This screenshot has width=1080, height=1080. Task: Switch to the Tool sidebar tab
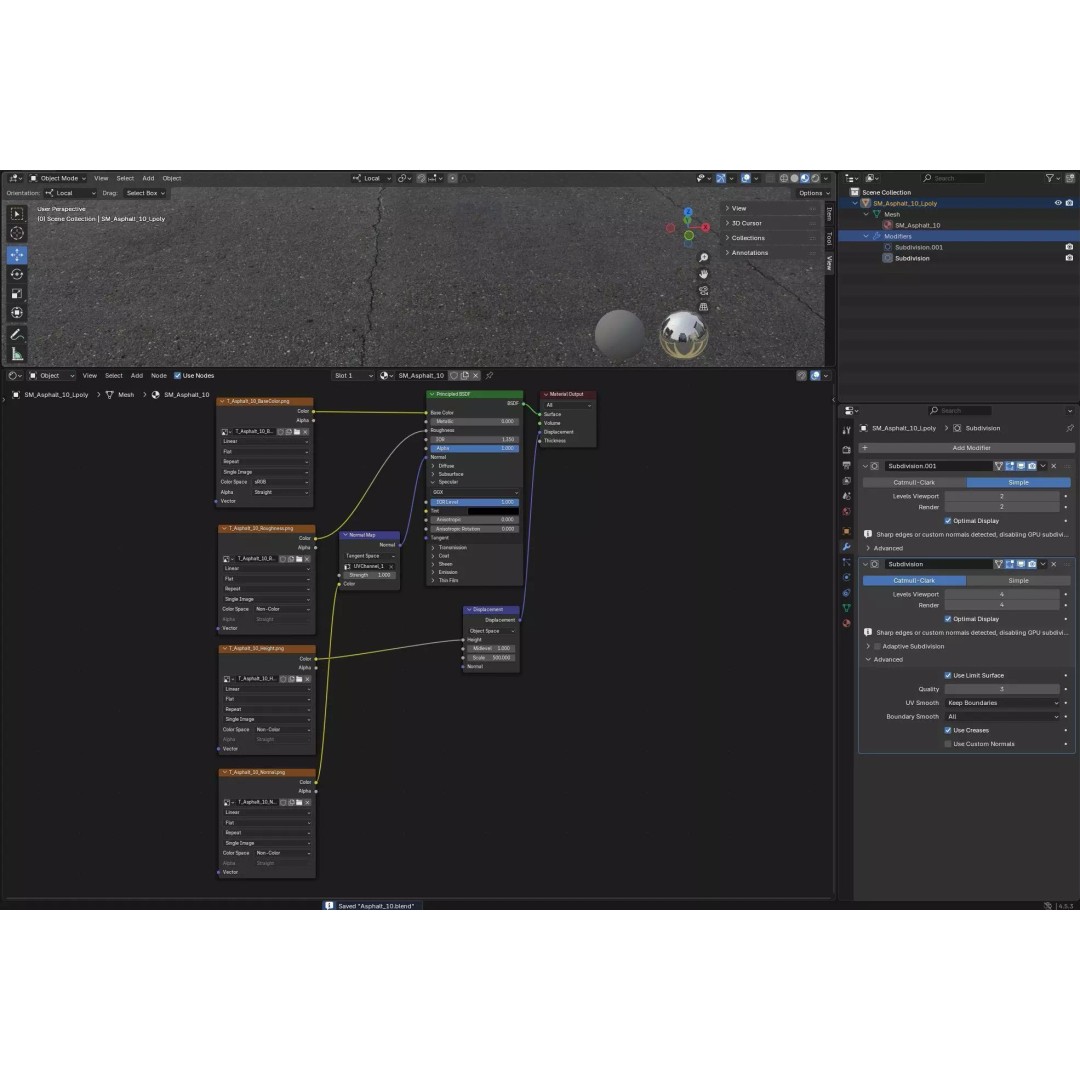click(829, 238)
